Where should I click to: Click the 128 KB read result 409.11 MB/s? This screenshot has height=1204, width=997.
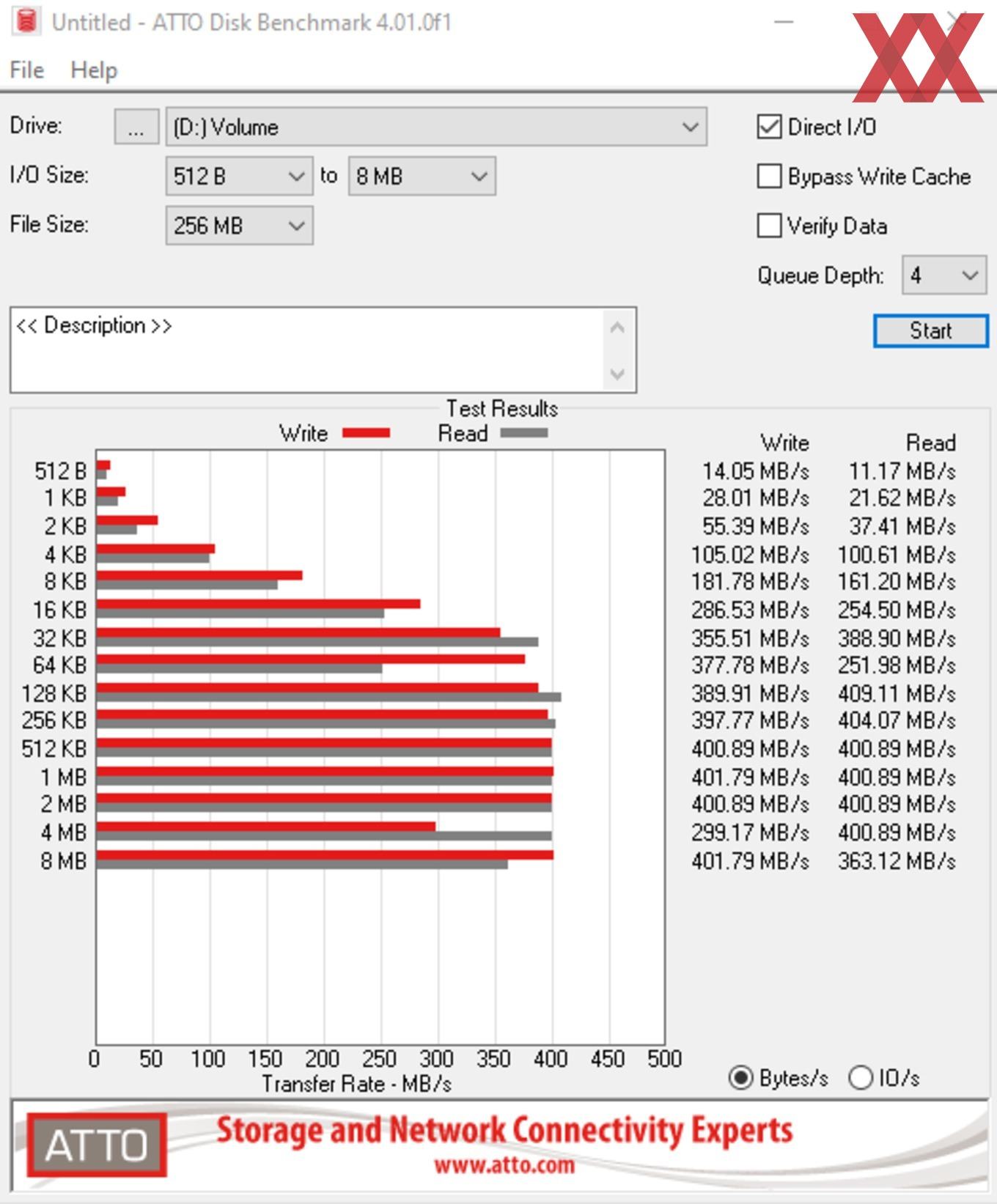point(897,693)
